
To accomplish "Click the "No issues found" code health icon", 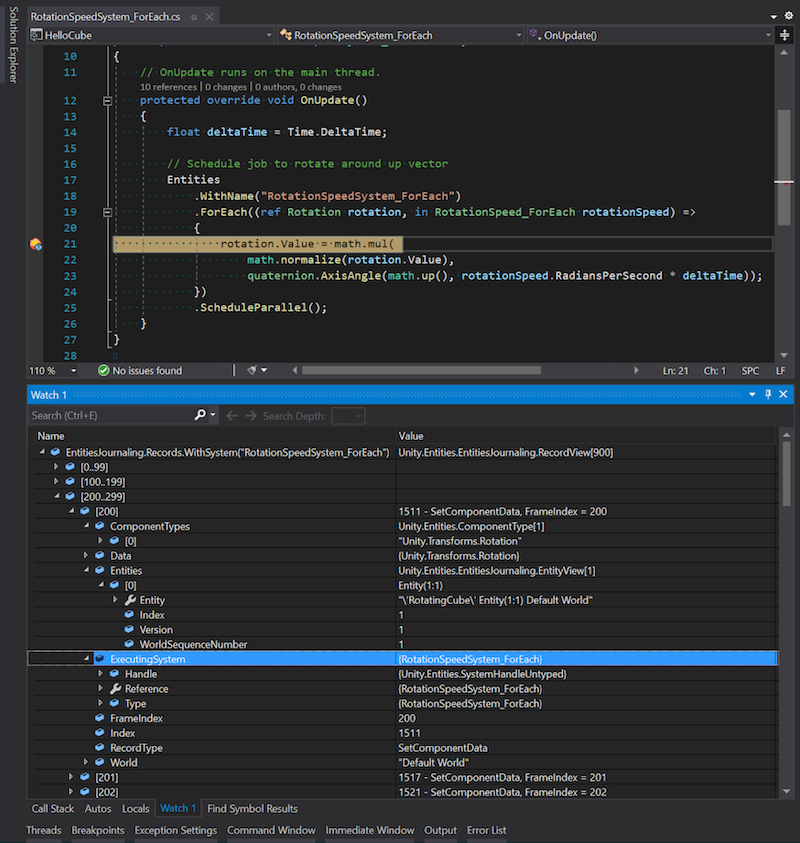I will click(x=103, y=370).
